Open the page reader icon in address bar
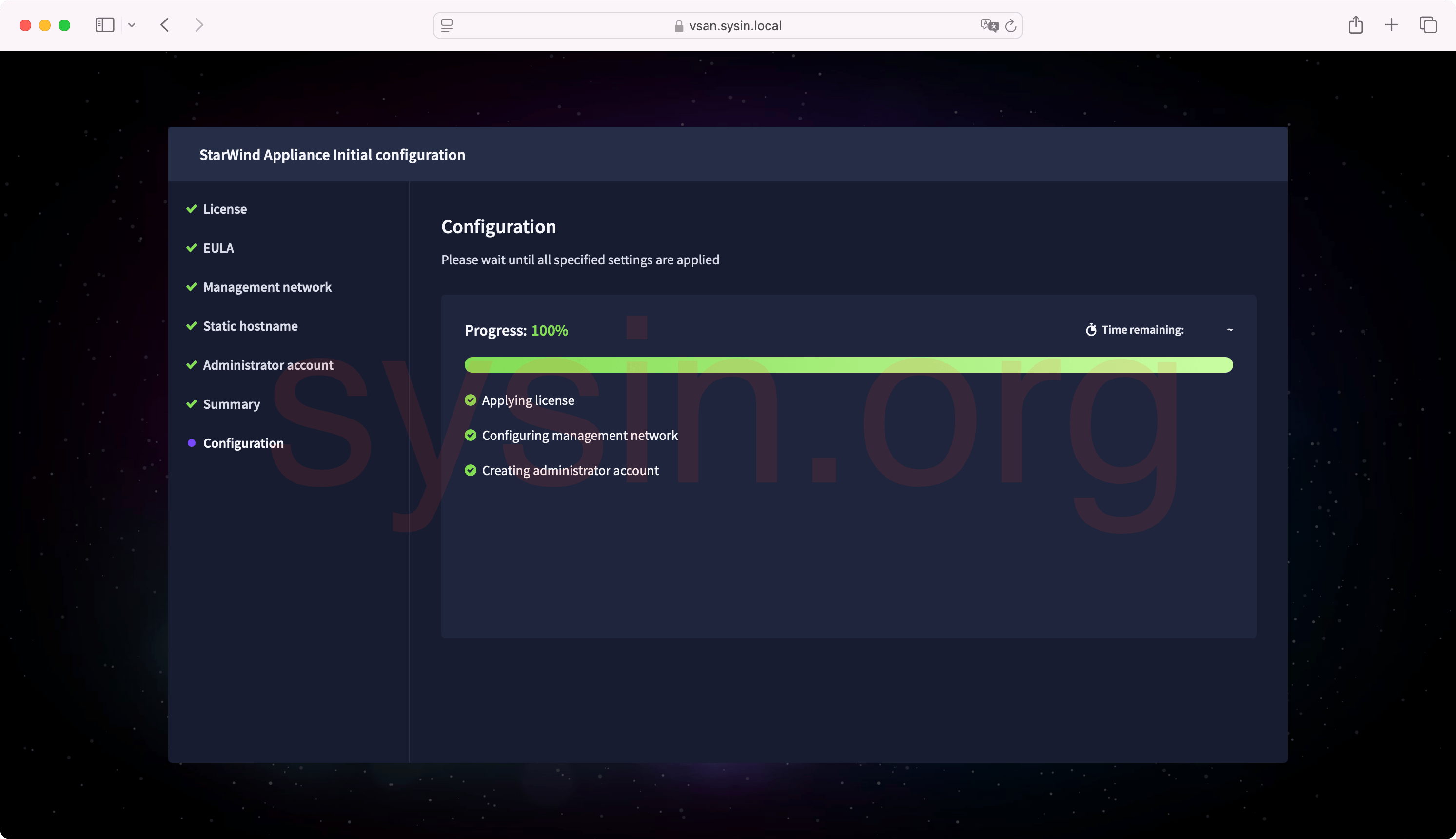The image size is (1456, 839). coord(447,25)
